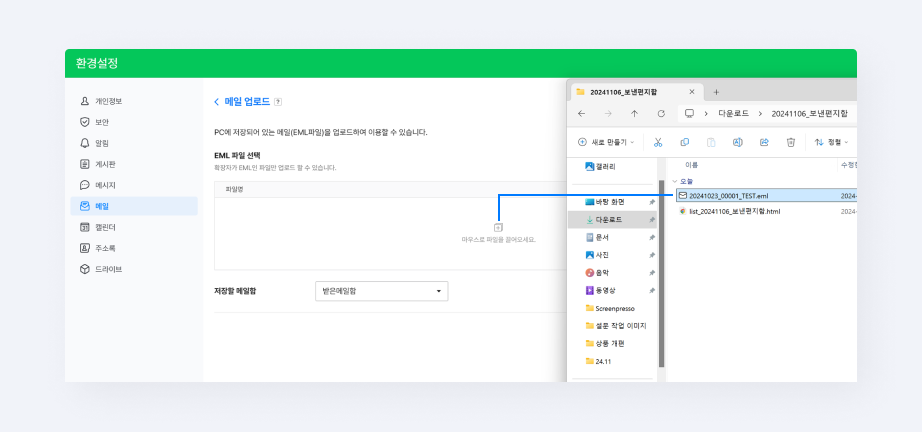This screenshot has width=922, height=432.
Task: Click Rename icon in Explorer toolbar
Action: click(x=737, y=142)
